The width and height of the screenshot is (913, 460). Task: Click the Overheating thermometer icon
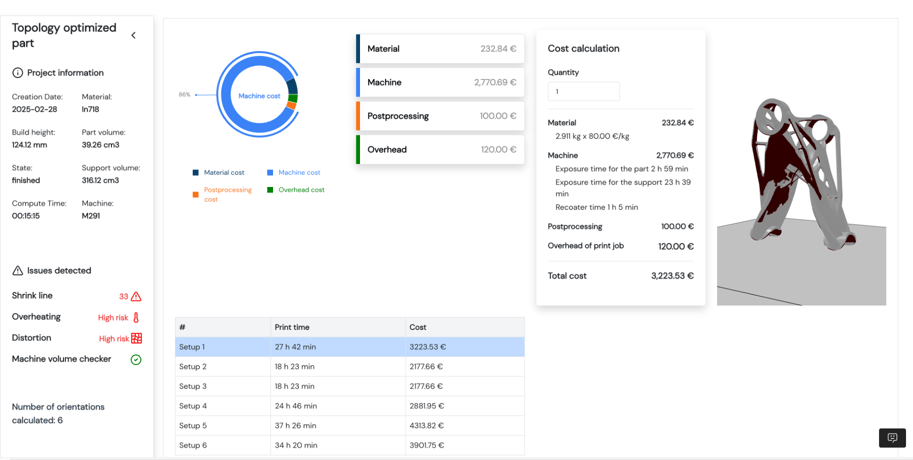click(136, 318)
